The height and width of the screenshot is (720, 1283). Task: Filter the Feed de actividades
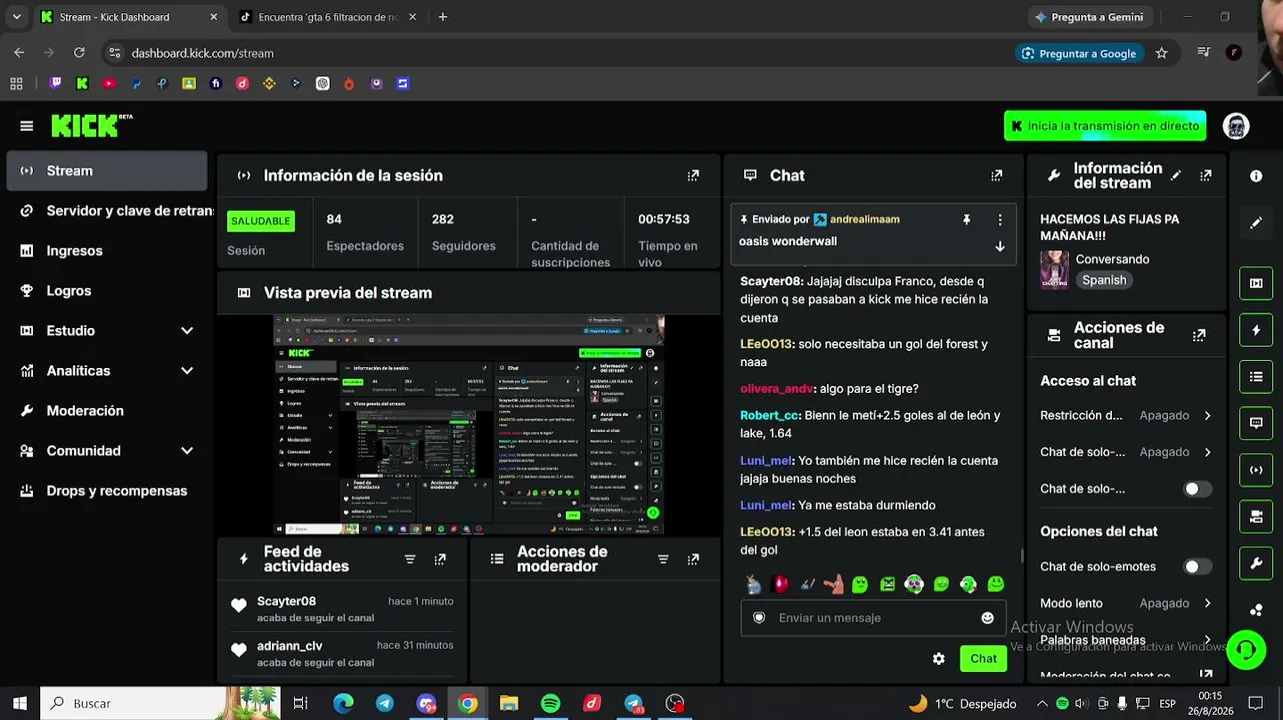click(x=410, y=559)
